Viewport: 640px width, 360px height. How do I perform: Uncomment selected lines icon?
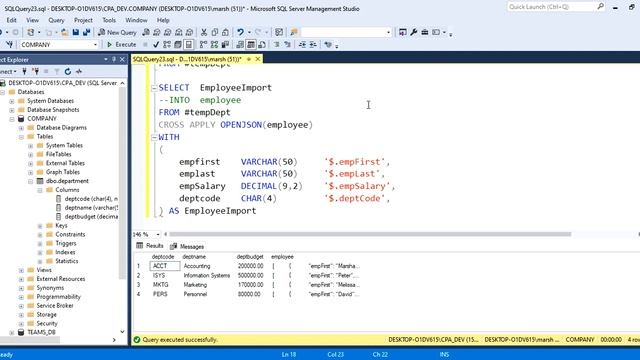pos(287,44)
